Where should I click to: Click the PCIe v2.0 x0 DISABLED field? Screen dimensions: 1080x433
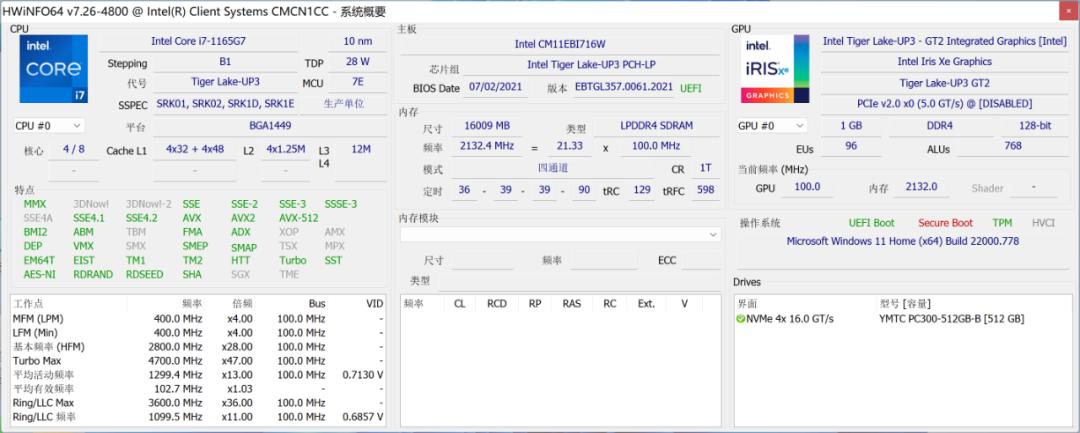tap(944, 104)
